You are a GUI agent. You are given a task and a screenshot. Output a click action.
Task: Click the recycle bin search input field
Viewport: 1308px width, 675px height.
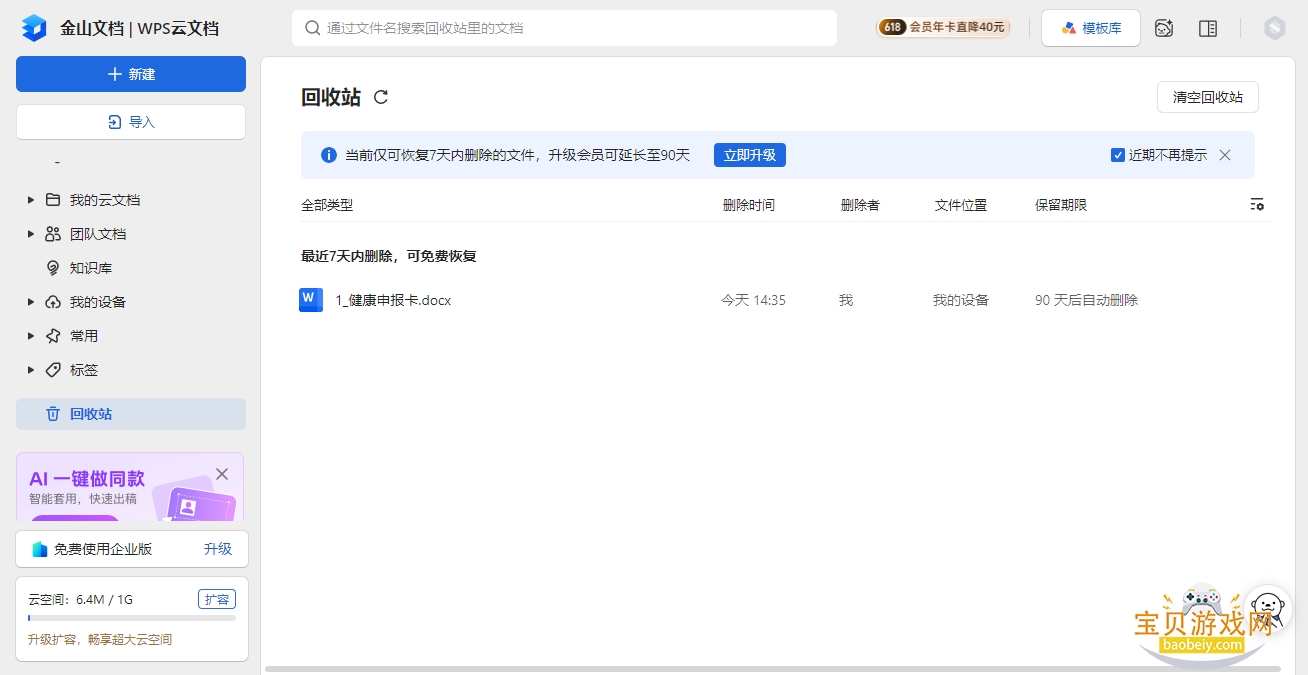564,28
